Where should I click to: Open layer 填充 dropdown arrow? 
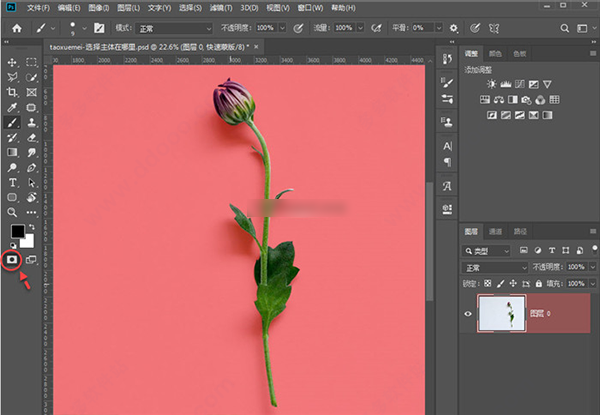593,283
